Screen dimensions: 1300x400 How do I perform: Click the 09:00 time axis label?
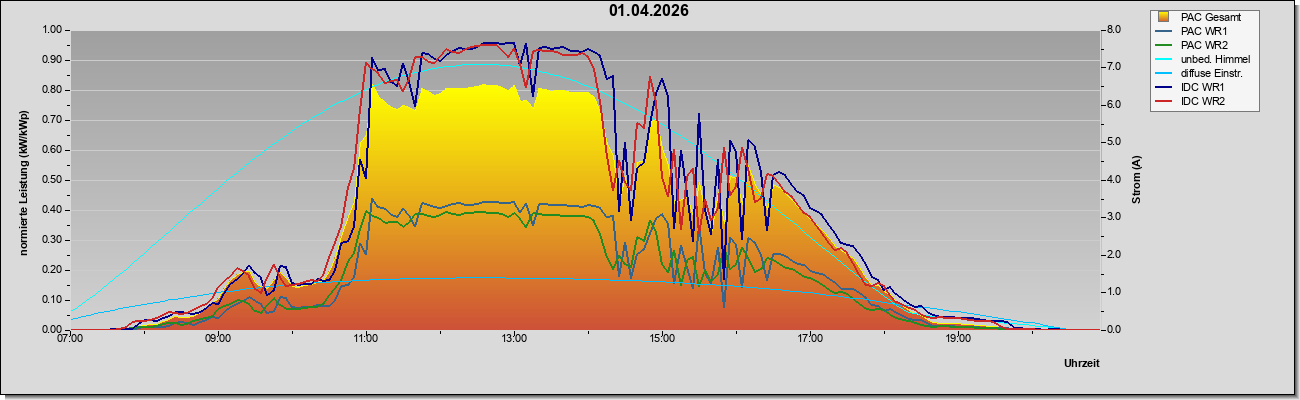(x=218, y=338)
